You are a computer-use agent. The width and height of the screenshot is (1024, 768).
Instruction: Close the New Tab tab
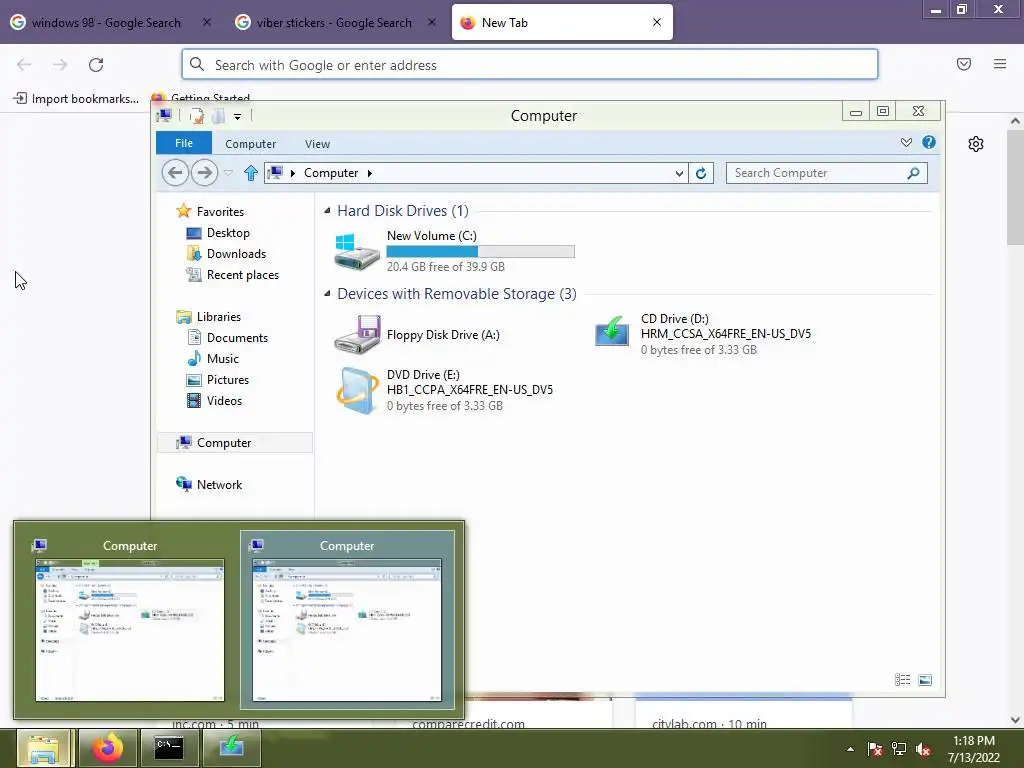point(657,22)
